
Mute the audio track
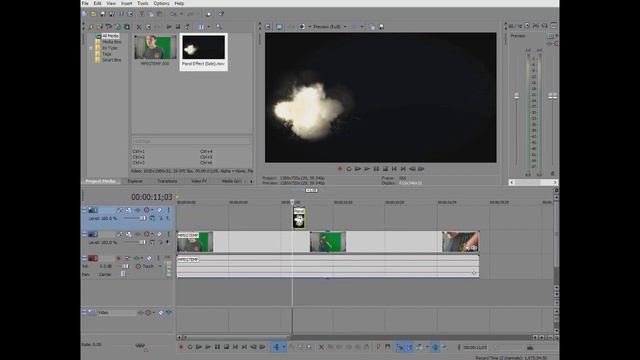tap(149, 258)
